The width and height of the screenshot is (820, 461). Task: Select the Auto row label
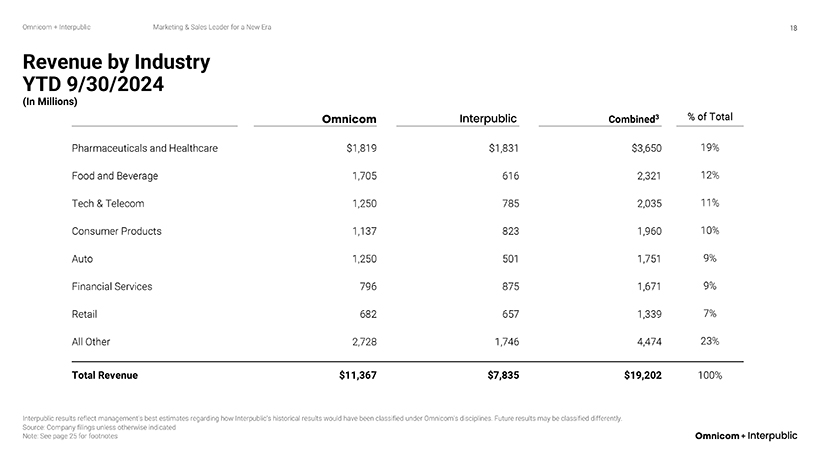[x=82, y=258]
